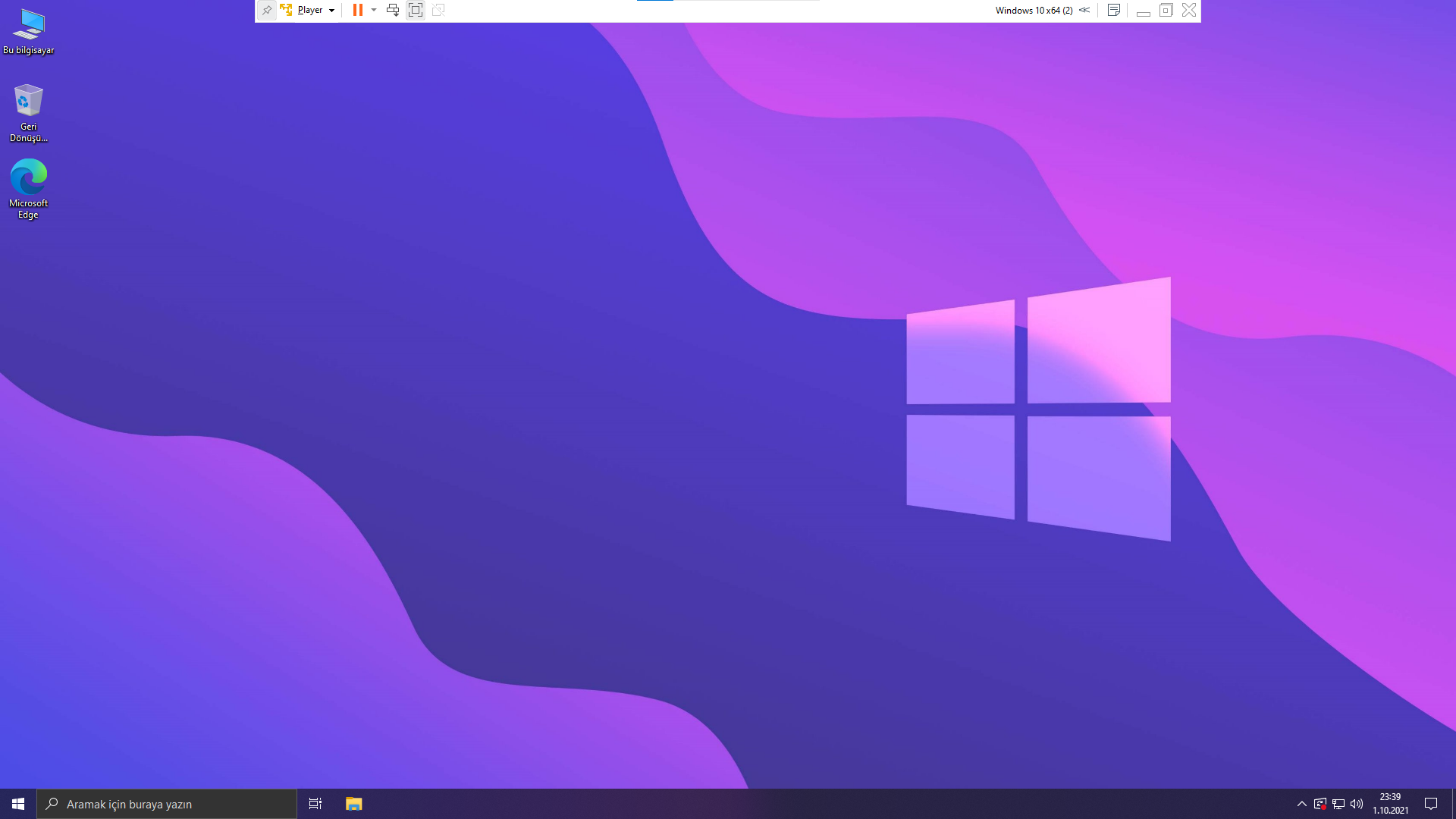This screenshot has width=1456, height=819.
Task: Click the Send Ctrl+Alt+Del icon
Action: pyautogui.click(x=393, y=11)
